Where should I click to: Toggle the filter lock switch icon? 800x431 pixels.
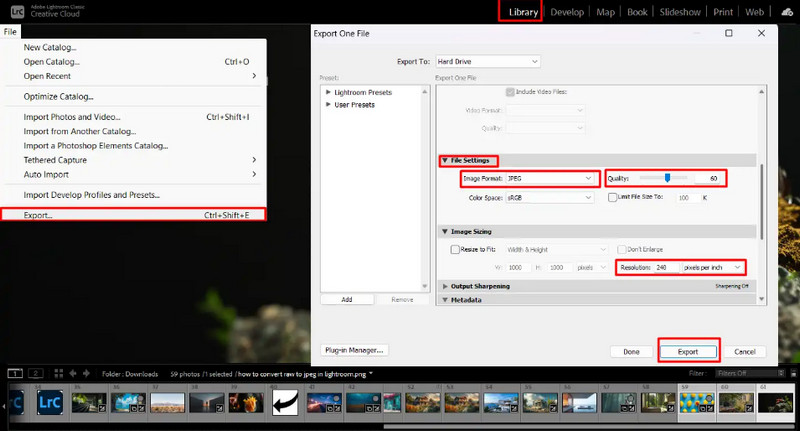(x=793, y=373)
